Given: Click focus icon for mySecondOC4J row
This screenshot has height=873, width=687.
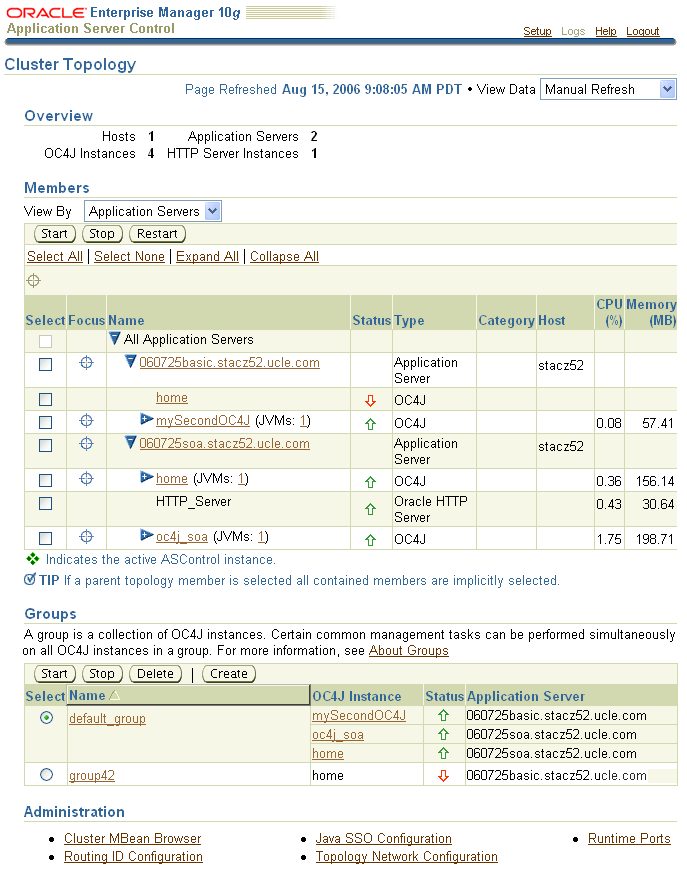Looking at the screenshot, I should (86, 421).
